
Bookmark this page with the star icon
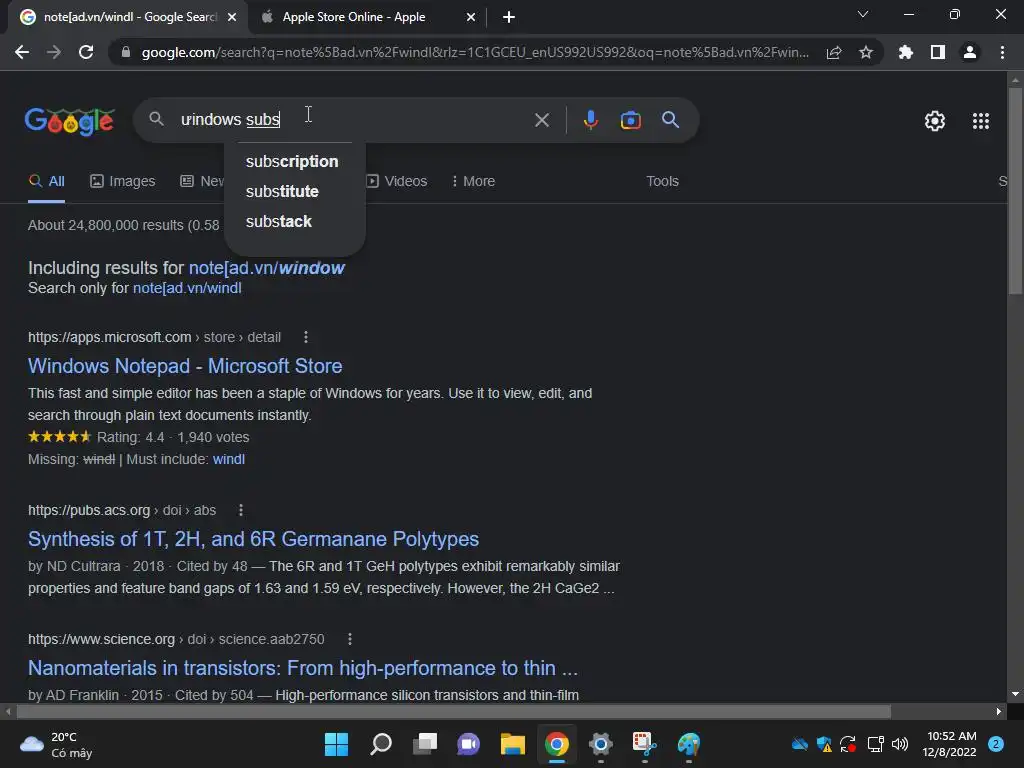[866, 52]
